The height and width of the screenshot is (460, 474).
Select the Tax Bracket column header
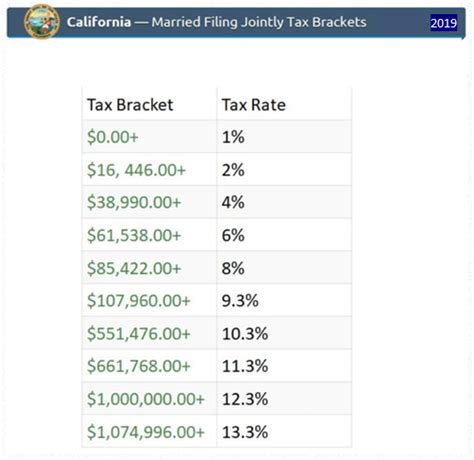pos(130,105)
